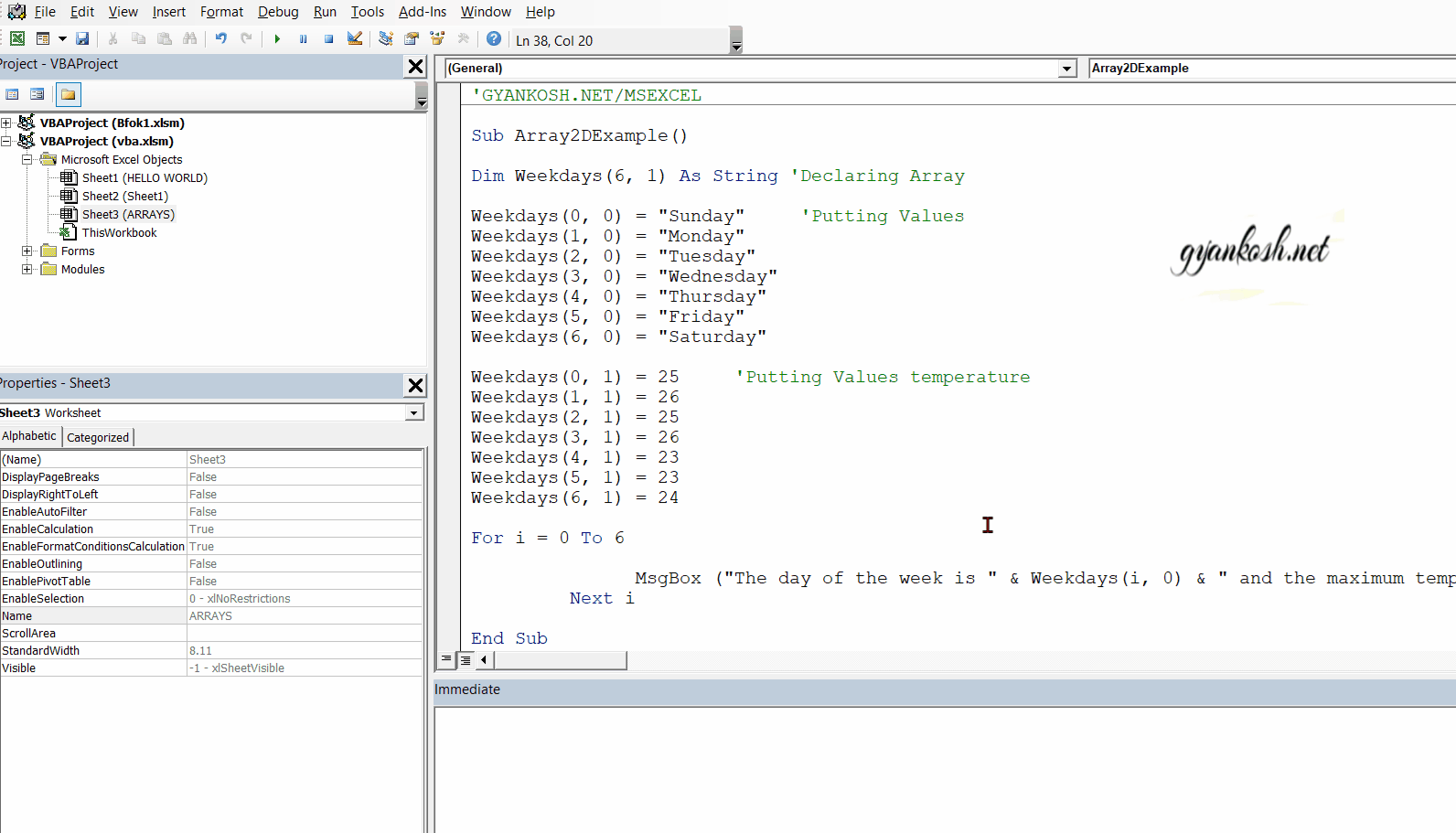Open the (General) object dropdown
The width and height of the screenshot is (1456, 833).
(x=1067, y=69)
